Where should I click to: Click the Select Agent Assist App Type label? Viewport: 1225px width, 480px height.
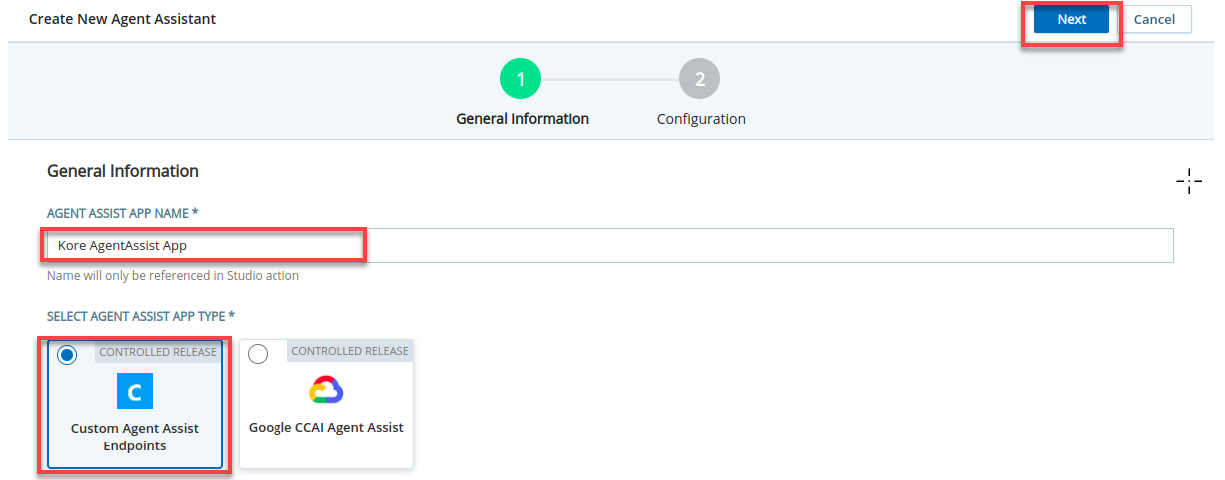[x=141, y=316]
